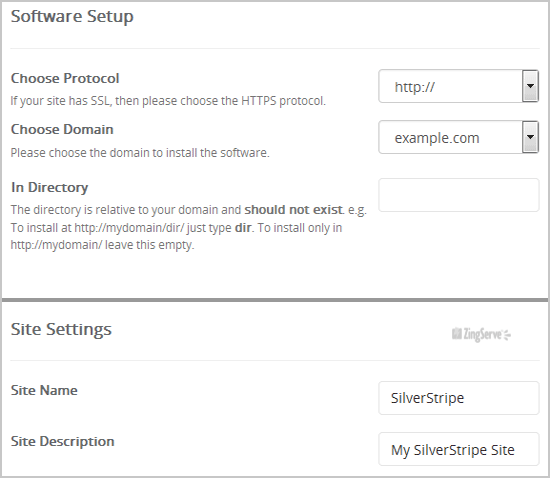550x478 pixels.
Task: Open the Choose Protocol dropdown arrow
Action: pyautogui.click(x=530, y=86)
